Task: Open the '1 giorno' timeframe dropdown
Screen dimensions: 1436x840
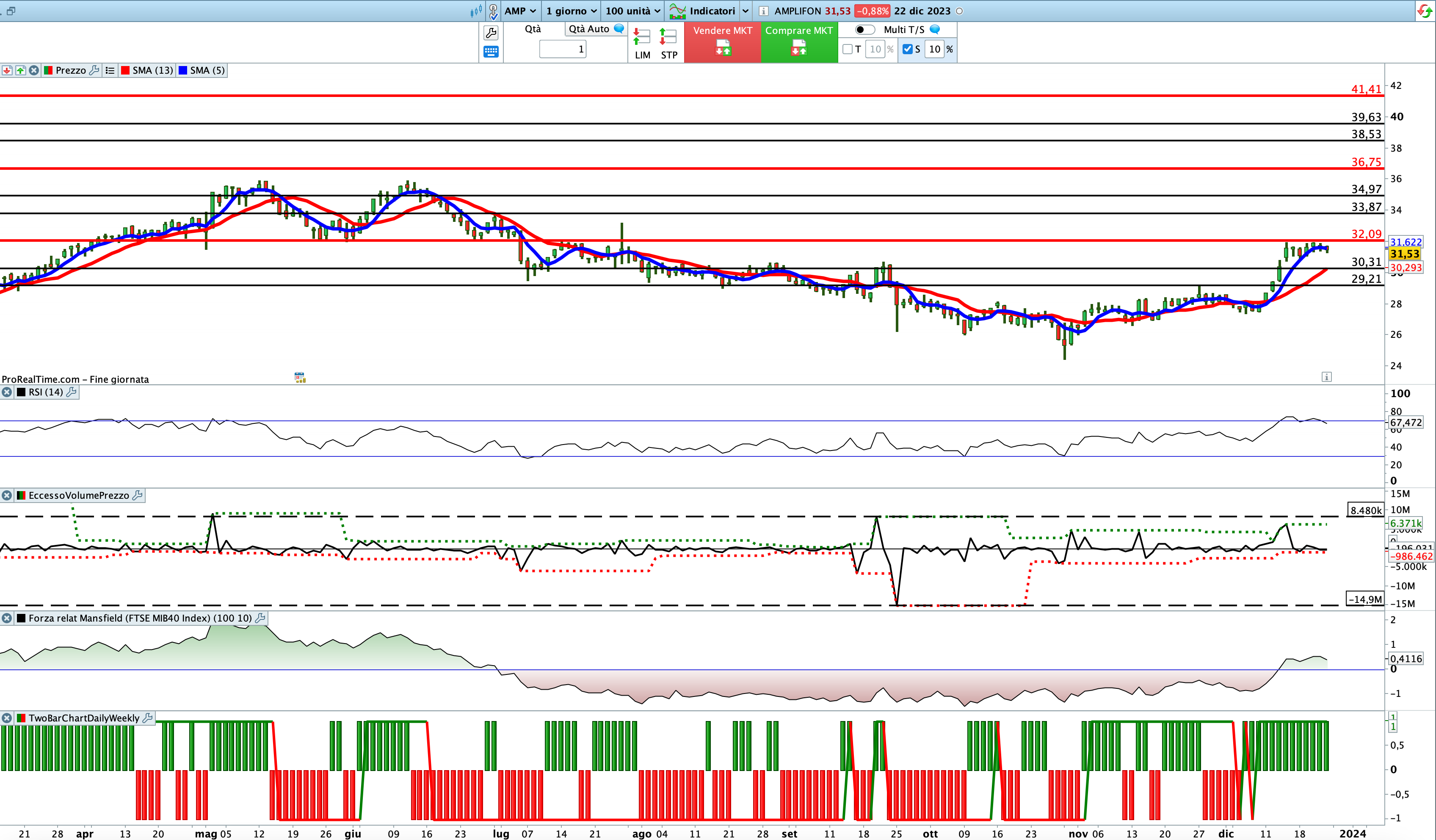Action: pyautogui.click(x=571, y=11)
